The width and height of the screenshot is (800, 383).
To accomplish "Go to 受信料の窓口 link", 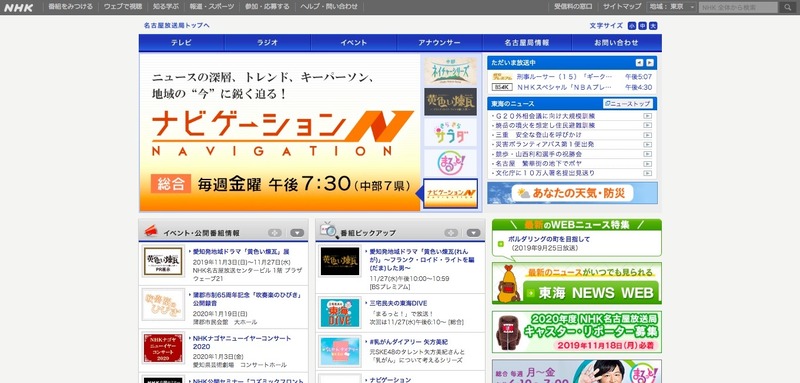I will point(573,7).
